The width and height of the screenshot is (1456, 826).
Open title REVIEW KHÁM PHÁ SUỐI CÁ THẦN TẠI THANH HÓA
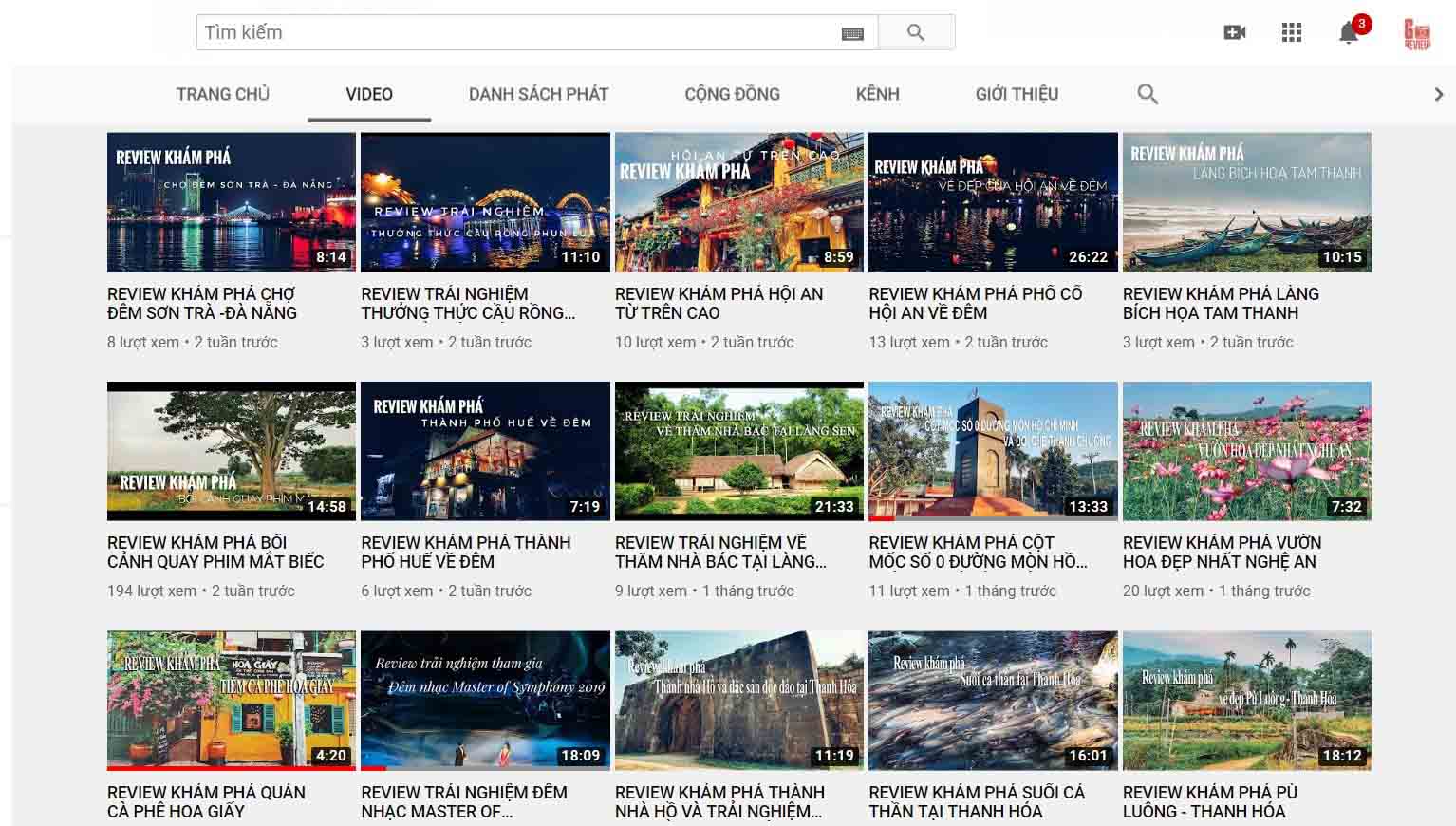(977, 801)
